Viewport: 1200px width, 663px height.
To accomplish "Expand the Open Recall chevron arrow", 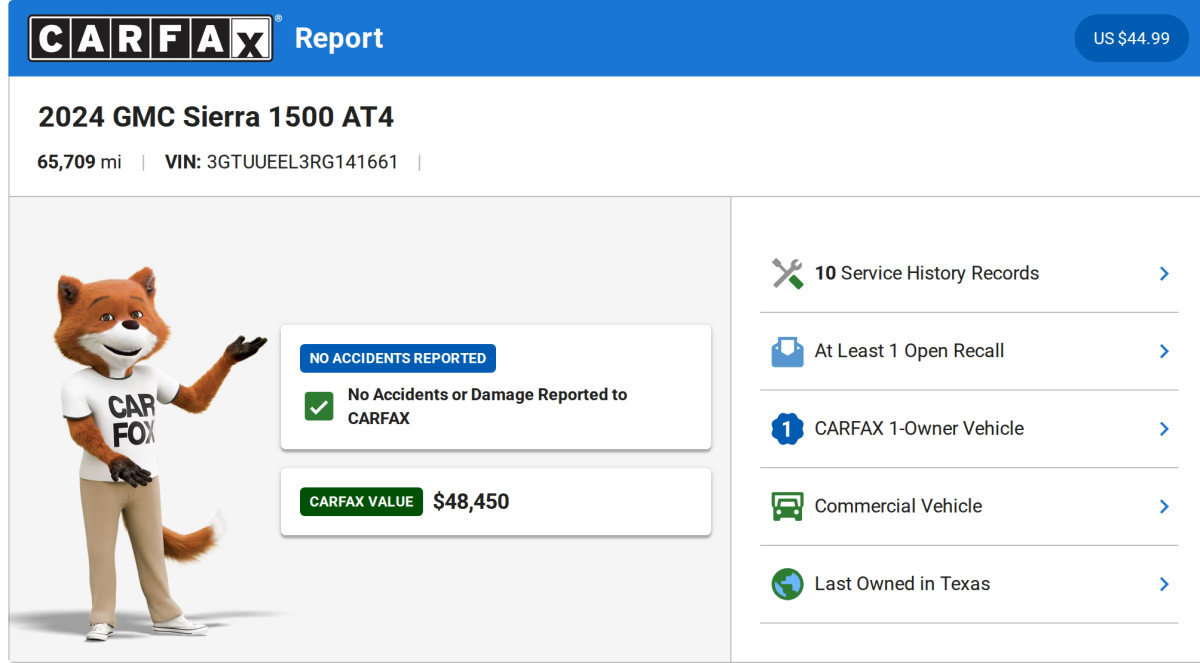I will 1163,351.
